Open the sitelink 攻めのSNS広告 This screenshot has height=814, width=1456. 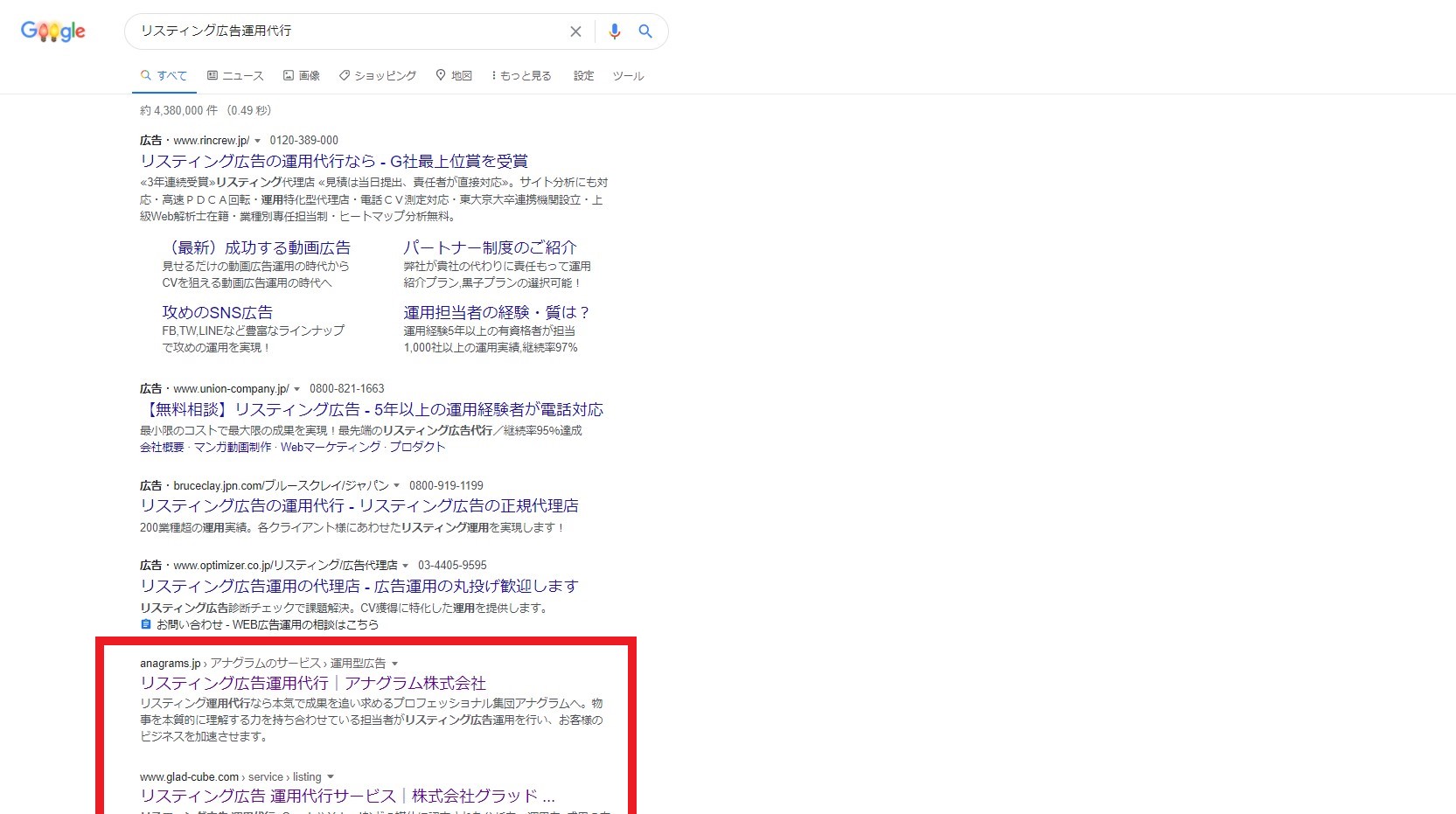pos(217,312)
